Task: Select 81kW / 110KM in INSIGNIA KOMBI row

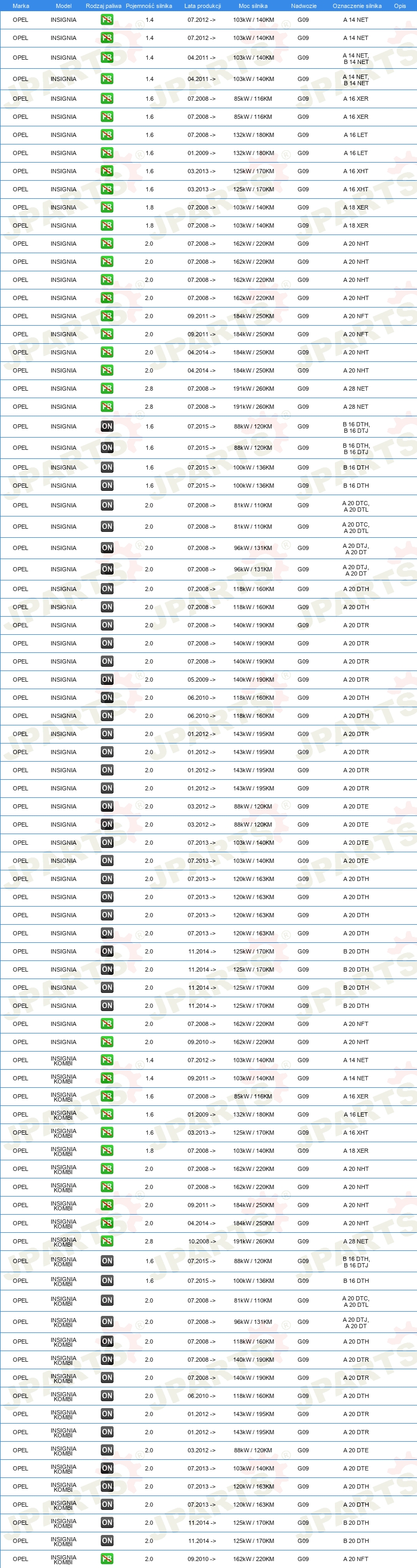Action: point(253,1300)
